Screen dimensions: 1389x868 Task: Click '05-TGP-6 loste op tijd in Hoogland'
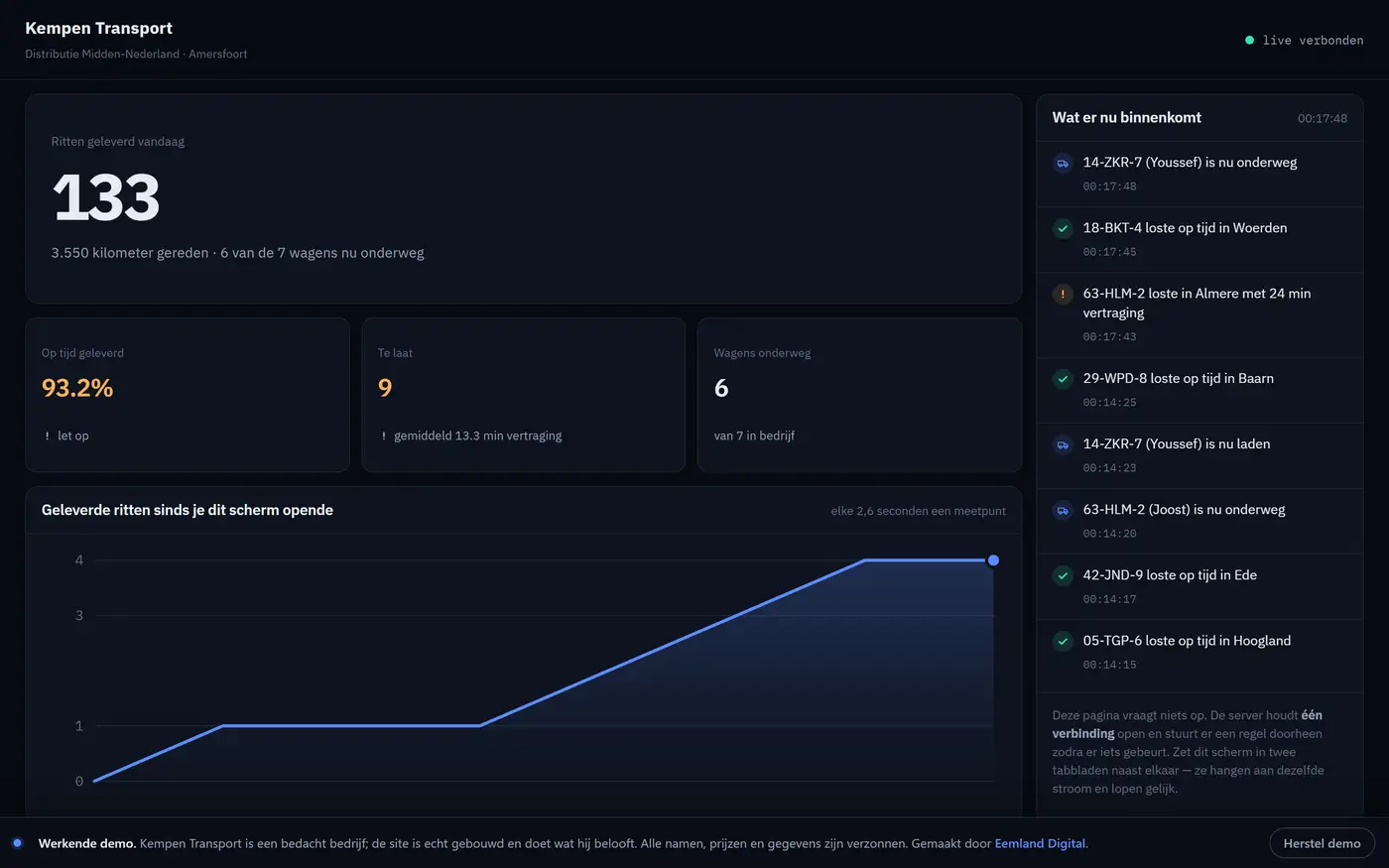click(x=1187, y=641)
